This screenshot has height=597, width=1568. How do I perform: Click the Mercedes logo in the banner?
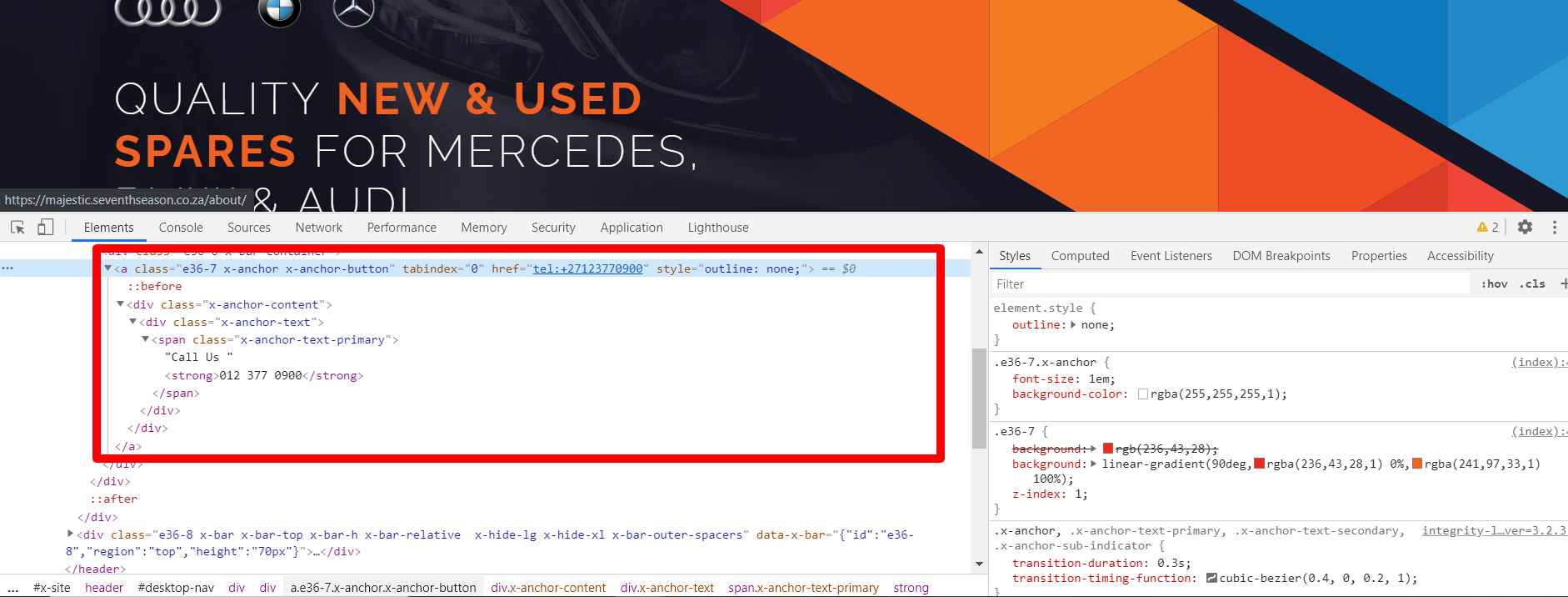[x=353, y=12]
